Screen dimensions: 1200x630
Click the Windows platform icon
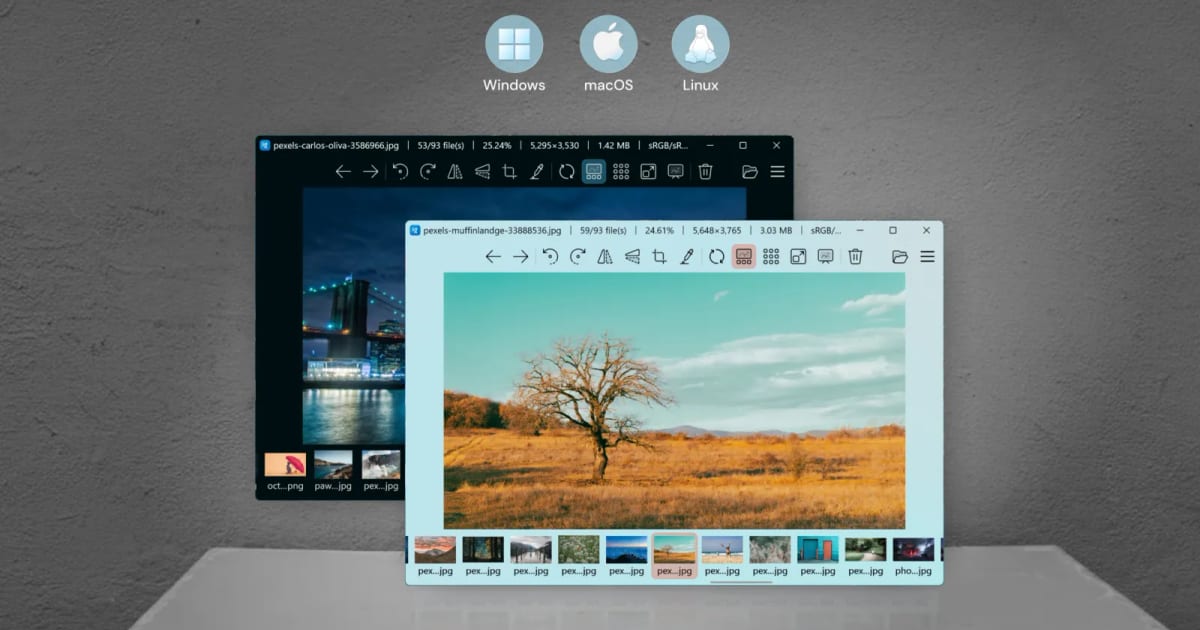click(x=514, y=44)
